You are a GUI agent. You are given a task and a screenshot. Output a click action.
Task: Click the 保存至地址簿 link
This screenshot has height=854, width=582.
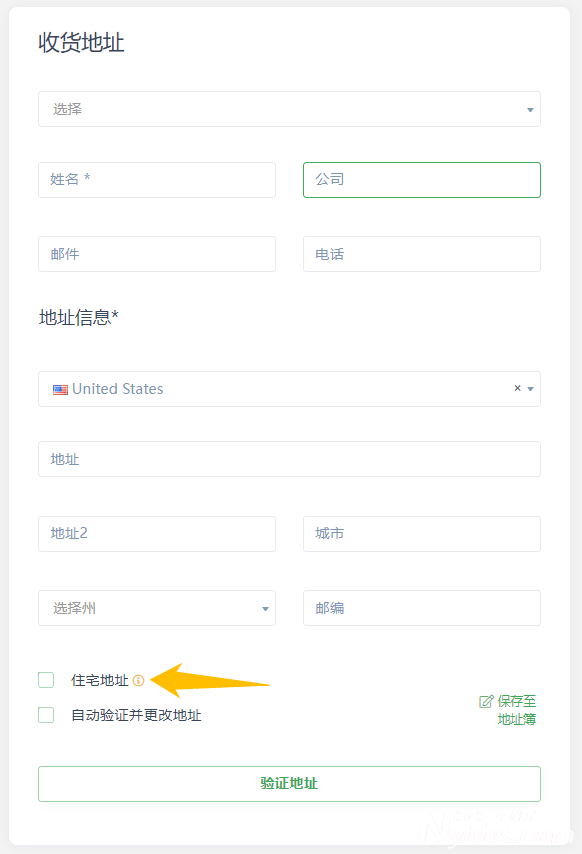tap(513, 710)
